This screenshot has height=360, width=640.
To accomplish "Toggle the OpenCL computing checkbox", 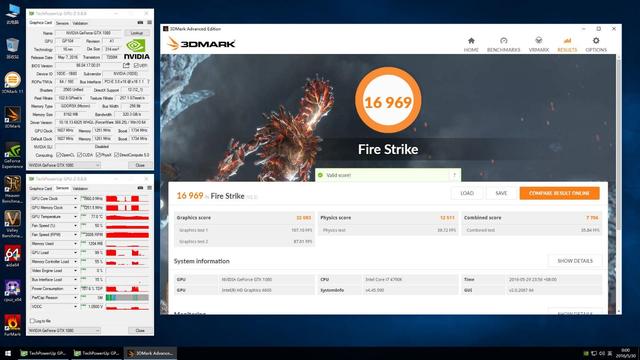I will pyautogui.click(x=58, y=155).
